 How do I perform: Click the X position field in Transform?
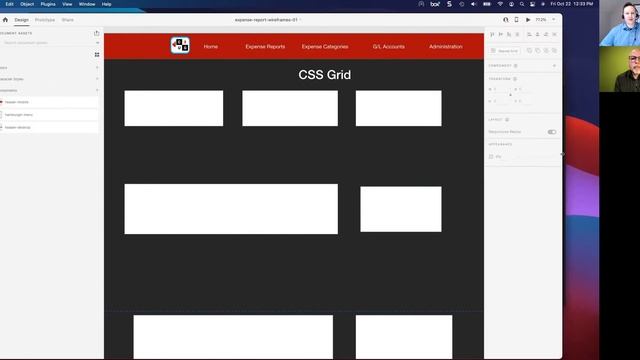(524, 89)
